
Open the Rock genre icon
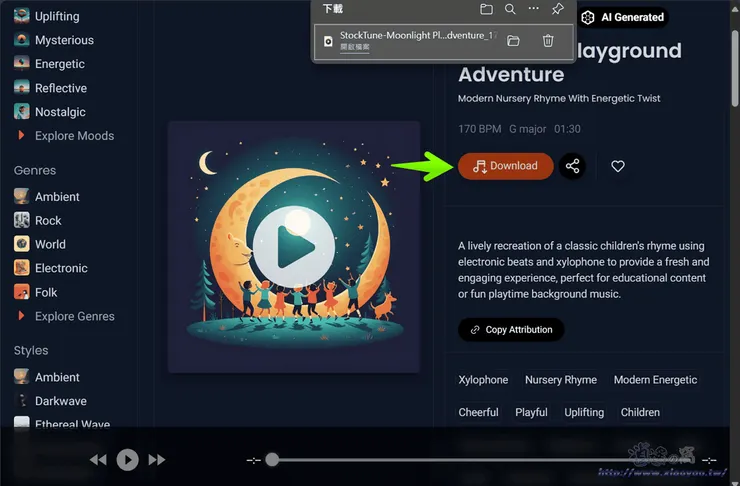[22, 220]
